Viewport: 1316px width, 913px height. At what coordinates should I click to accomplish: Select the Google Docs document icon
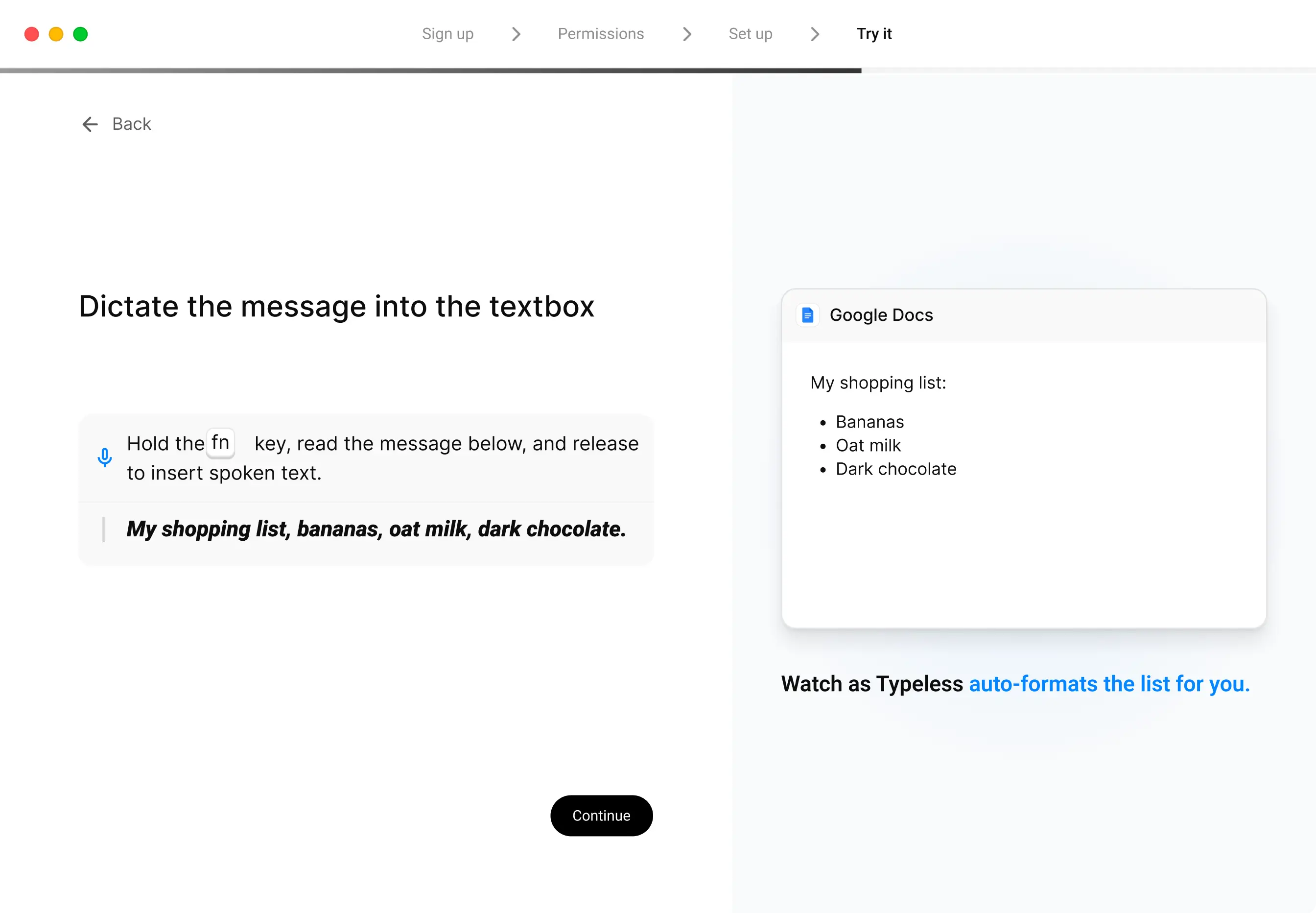[x=808, y=314]
